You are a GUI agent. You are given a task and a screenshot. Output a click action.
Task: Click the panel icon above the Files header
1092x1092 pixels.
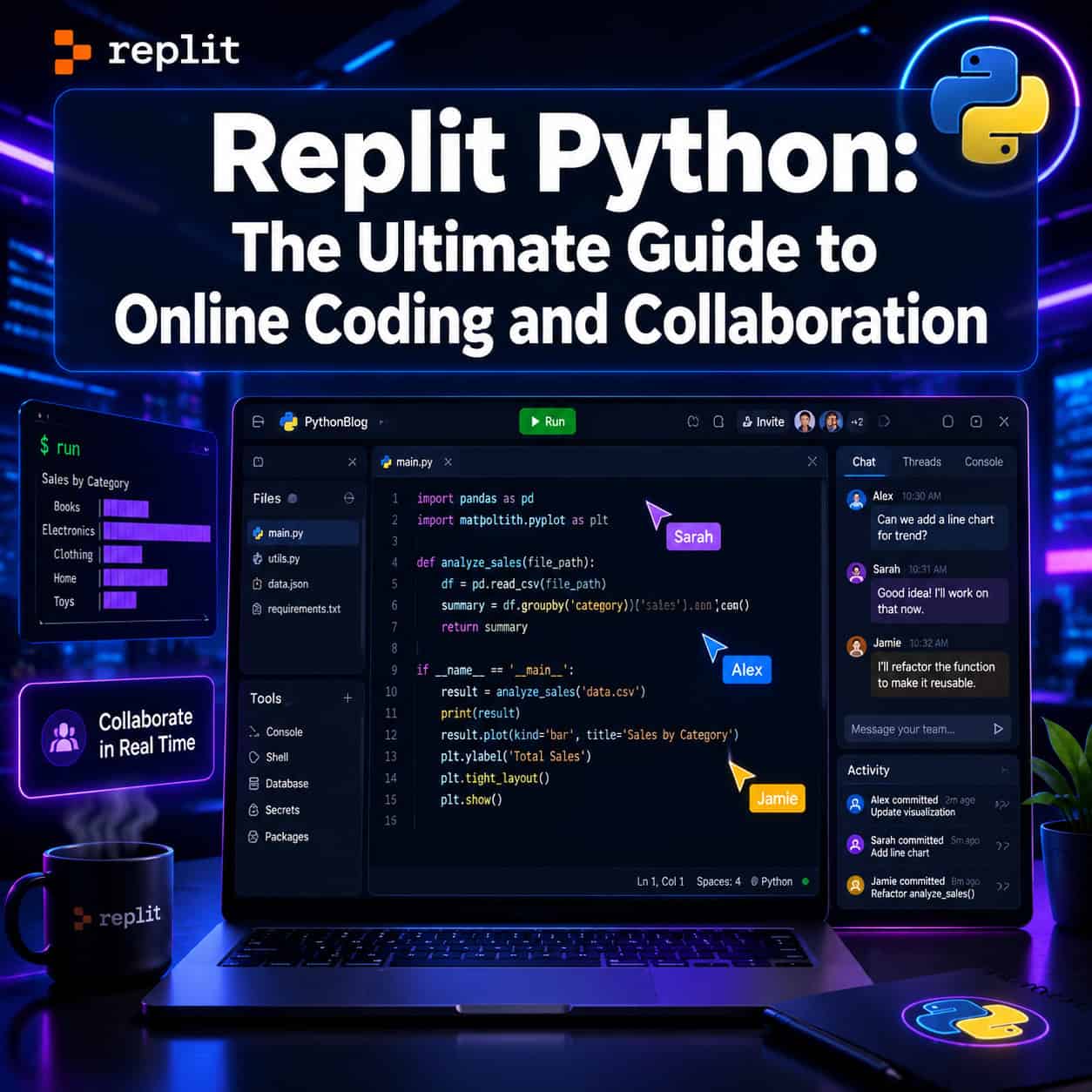coord(259,462)
